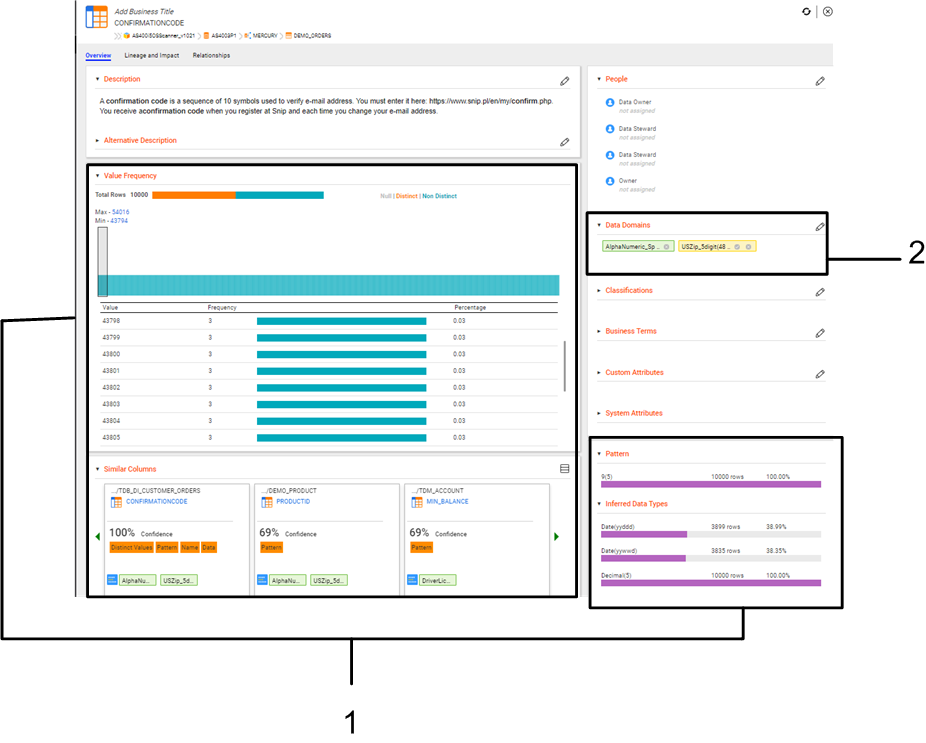
Task: Select the value 43805 row
Action: tap(330, 438)
